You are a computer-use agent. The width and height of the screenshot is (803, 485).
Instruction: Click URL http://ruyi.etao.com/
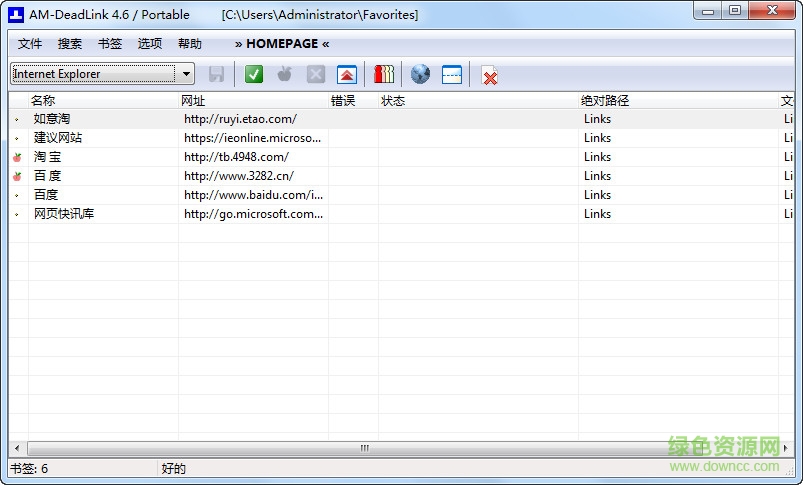coord(240,119)
